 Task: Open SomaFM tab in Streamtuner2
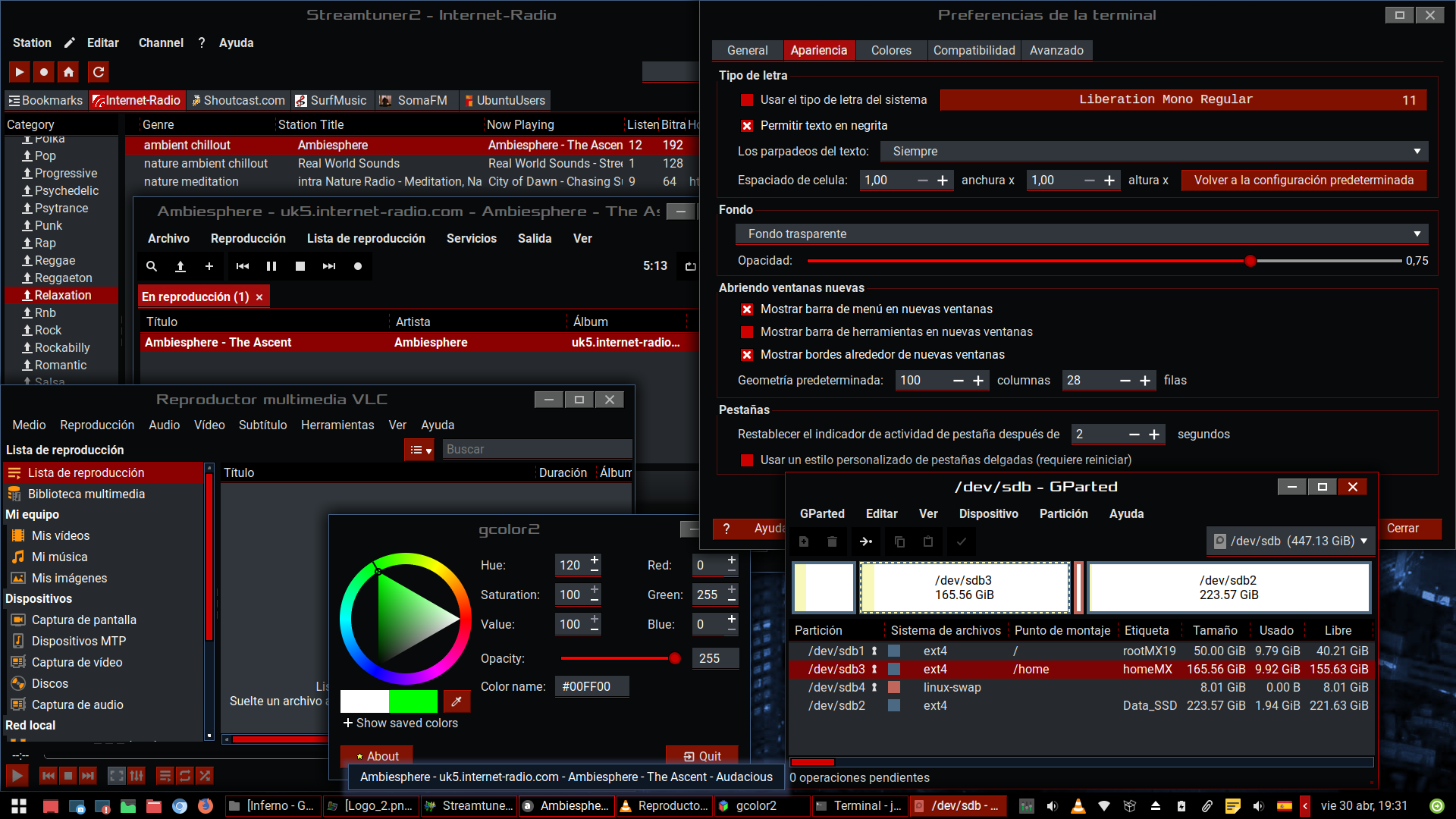(415, 101)
